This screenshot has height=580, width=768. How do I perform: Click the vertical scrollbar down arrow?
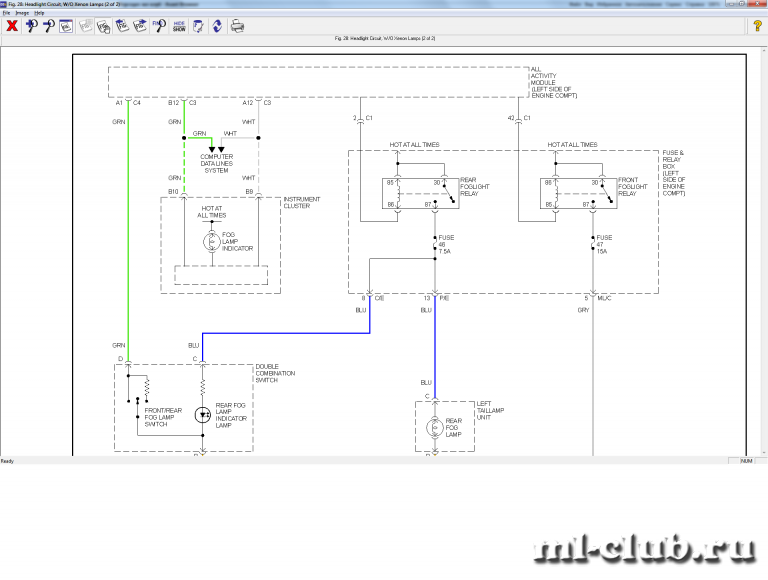click(x=762, y=451)
